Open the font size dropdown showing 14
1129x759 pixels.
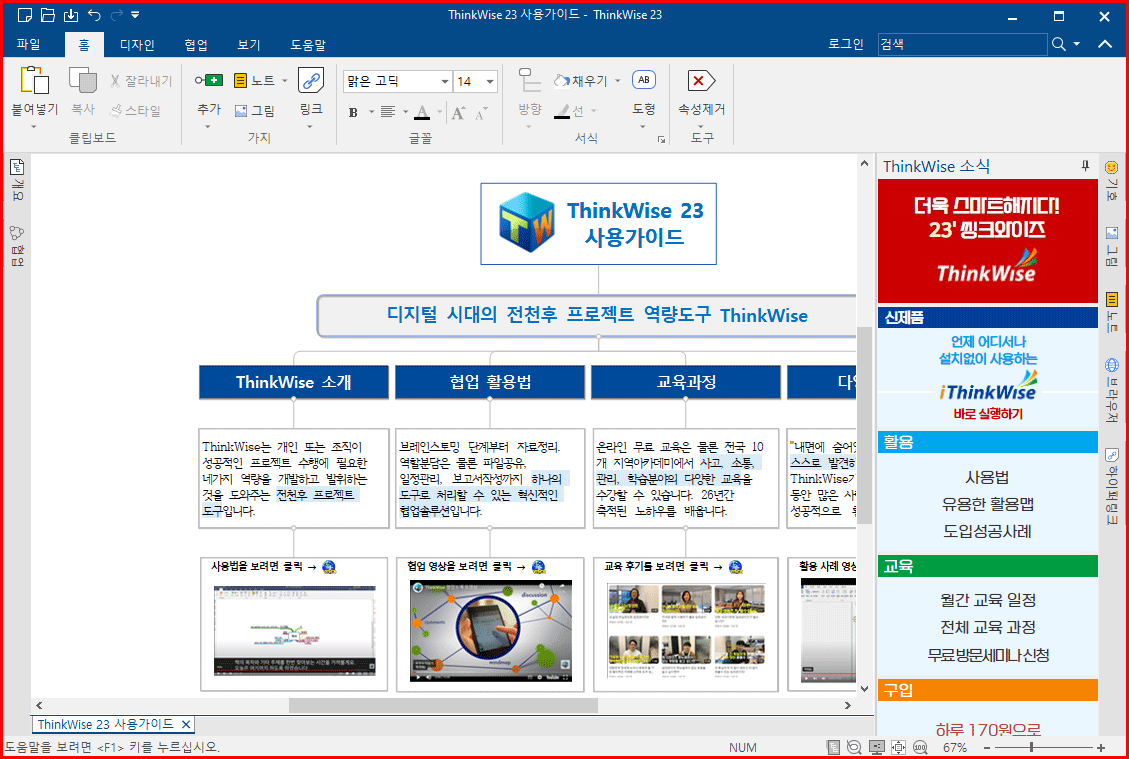click(490, 81)
